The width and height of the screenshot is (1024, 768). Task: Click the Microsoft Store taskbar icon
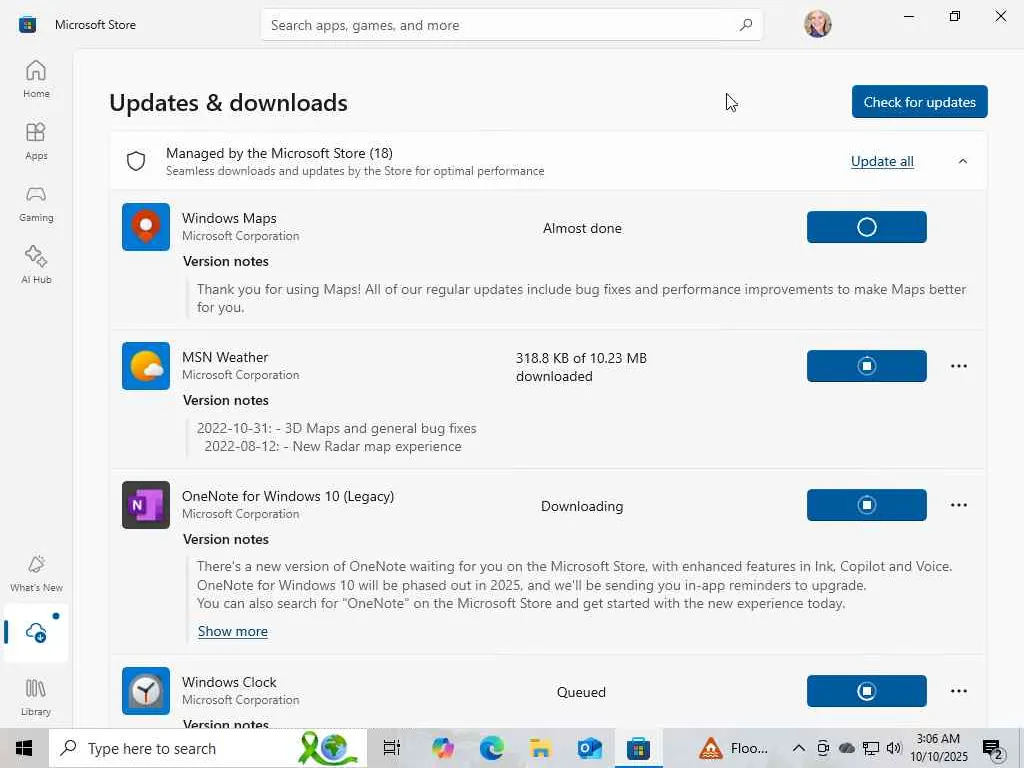(638, 748)
